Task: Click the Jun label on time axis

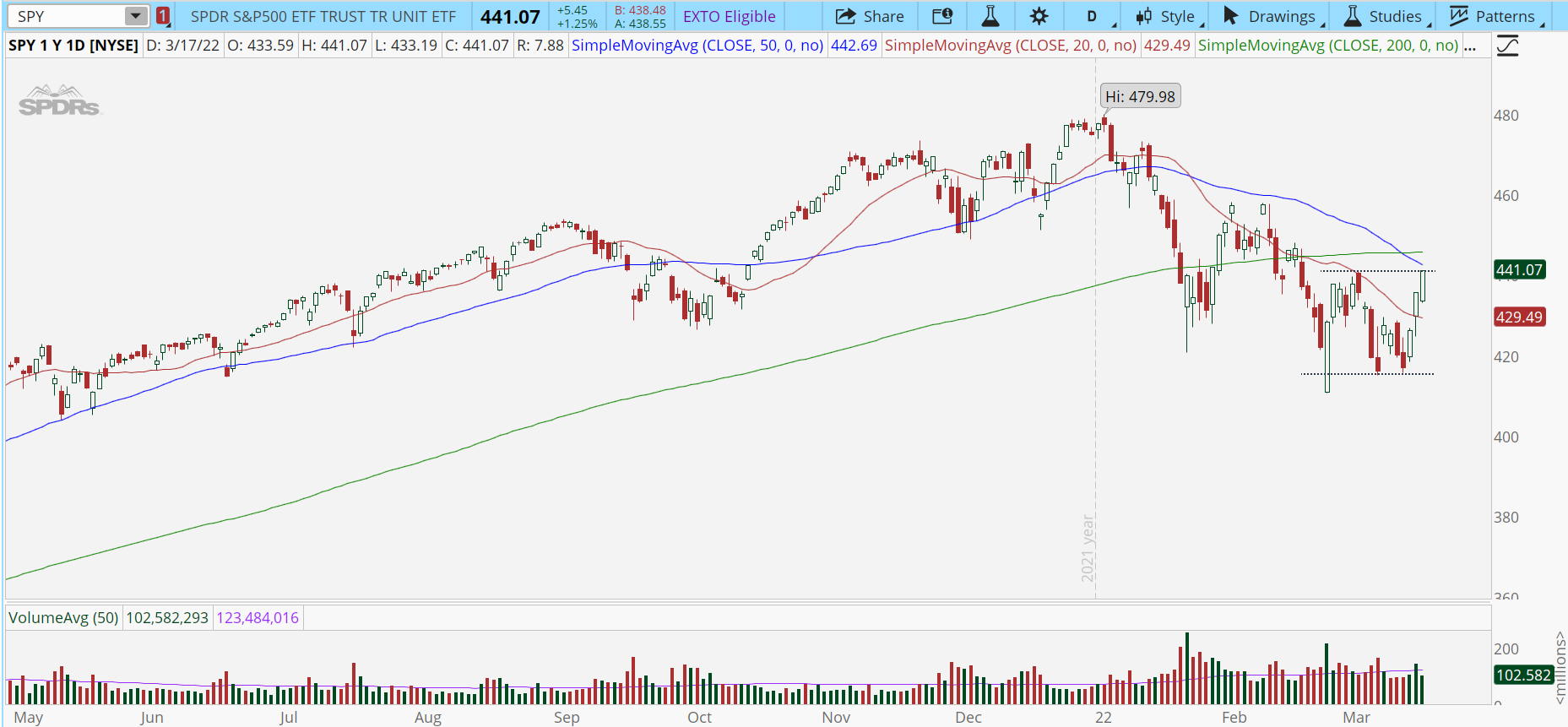Action: (x=152, y=718)
